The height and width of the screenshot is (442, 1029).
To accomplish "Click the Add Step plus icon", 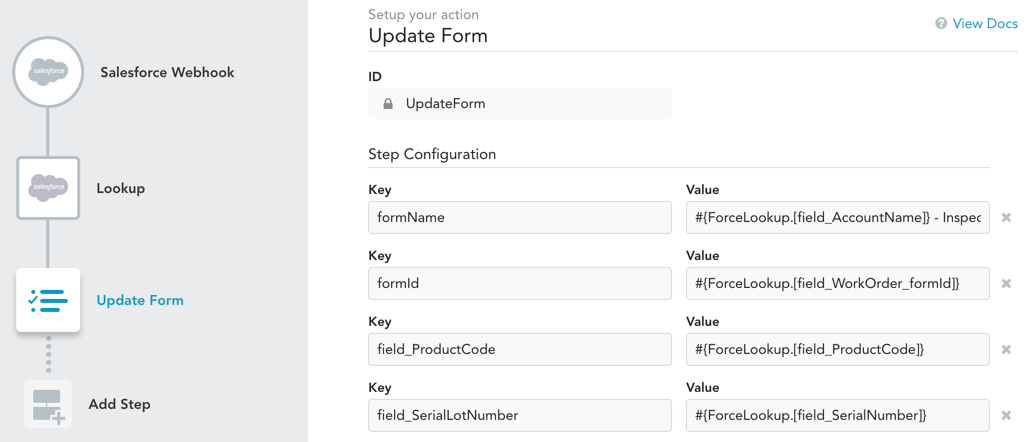I will point(48,404).
